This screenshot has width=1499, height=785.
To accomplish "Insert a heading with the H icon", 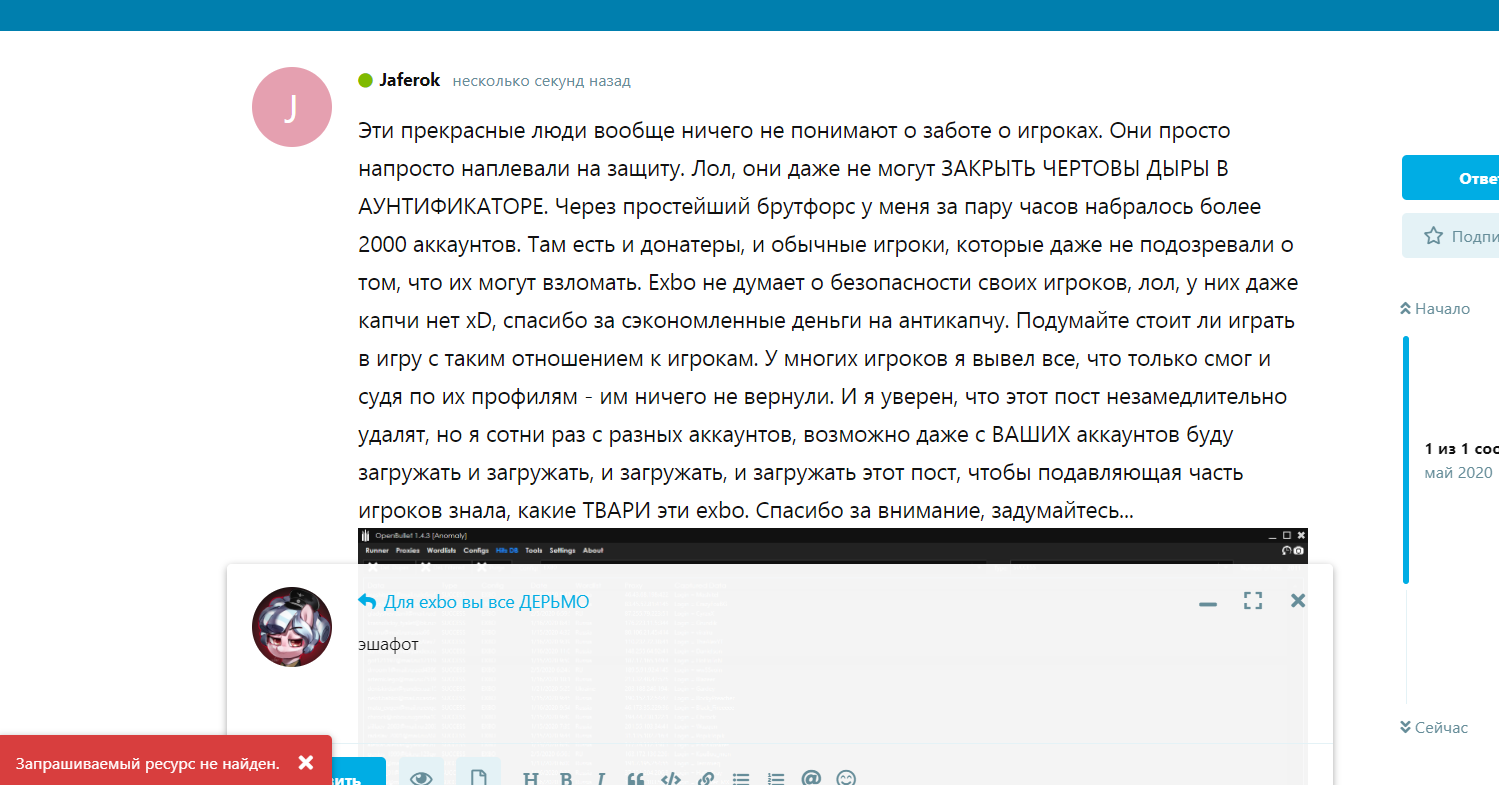I will pos(531,779).
